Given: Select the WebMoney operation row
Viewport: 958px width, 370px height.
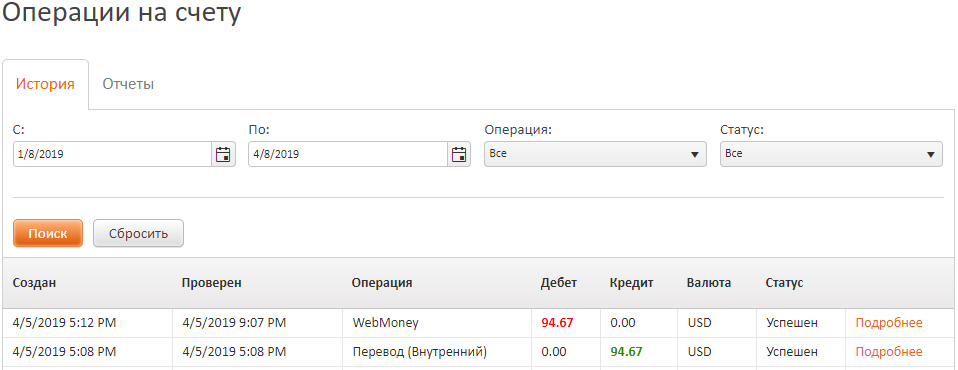Looking at the screenshot, I should (479, 323).
